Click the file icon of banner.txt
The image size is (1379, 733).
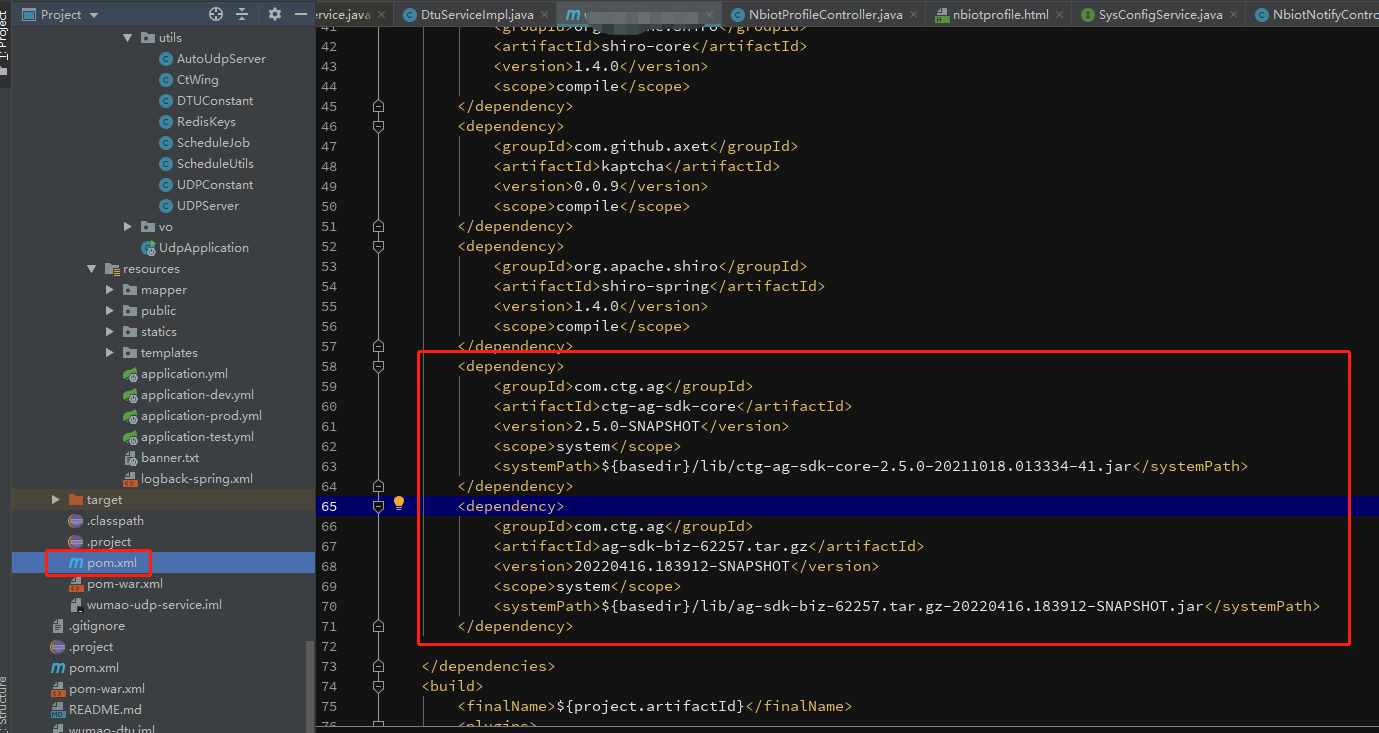point(130,458)
